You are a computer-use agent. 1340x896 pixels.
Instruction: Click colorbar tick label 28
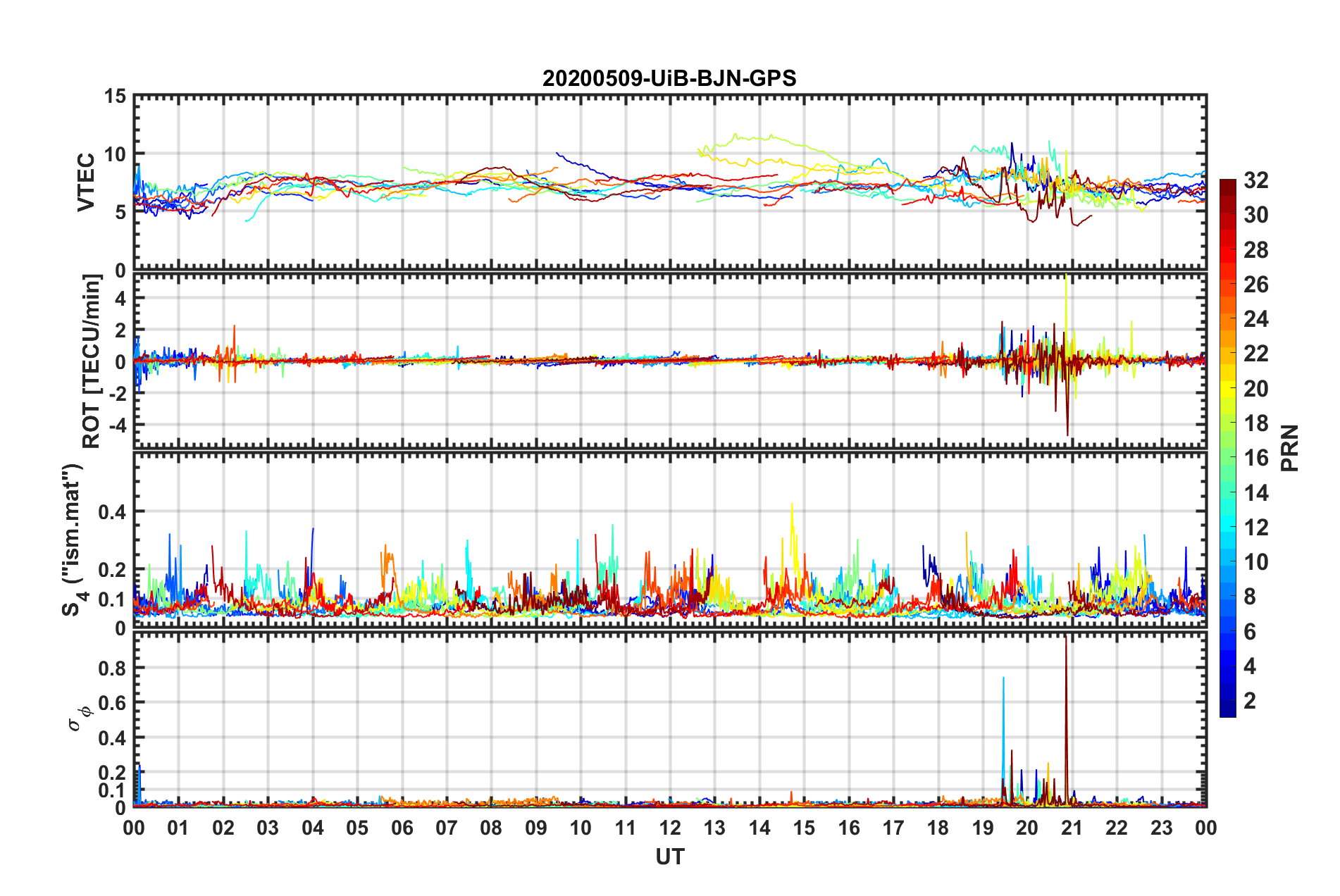coord(1256,250)
